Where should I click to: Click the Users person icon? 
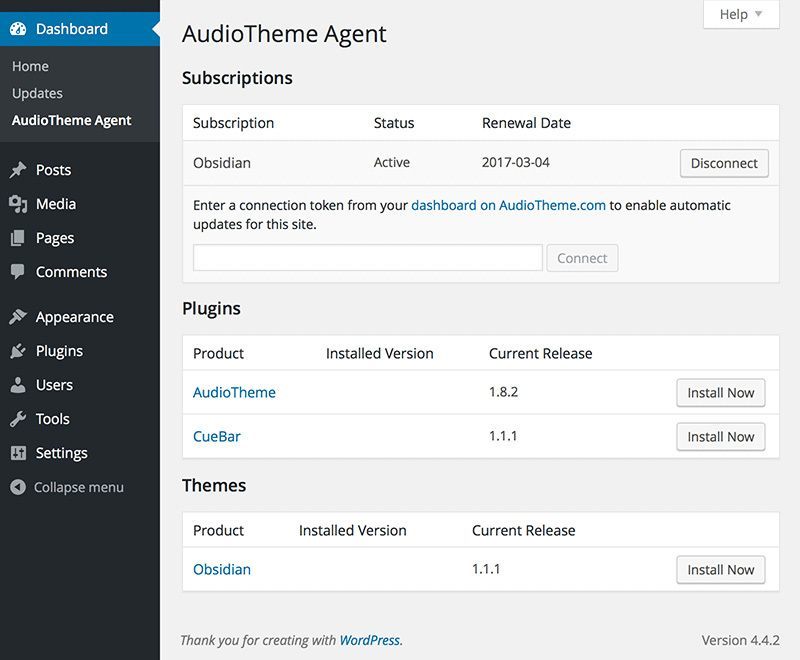click(18, 385)
